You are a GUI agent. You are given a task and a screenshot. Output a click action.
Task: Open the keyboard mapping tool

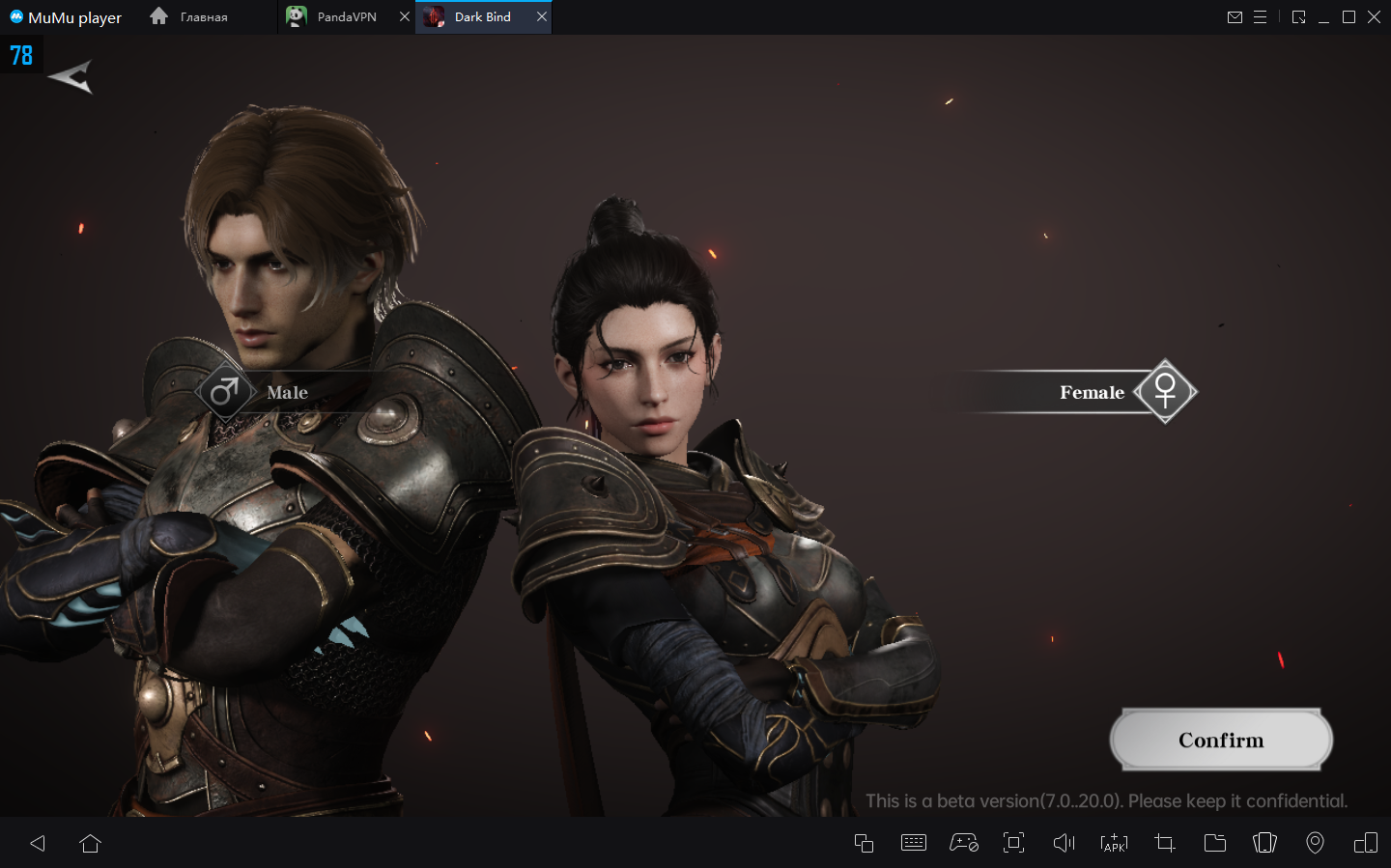click(x=913, y=843)
